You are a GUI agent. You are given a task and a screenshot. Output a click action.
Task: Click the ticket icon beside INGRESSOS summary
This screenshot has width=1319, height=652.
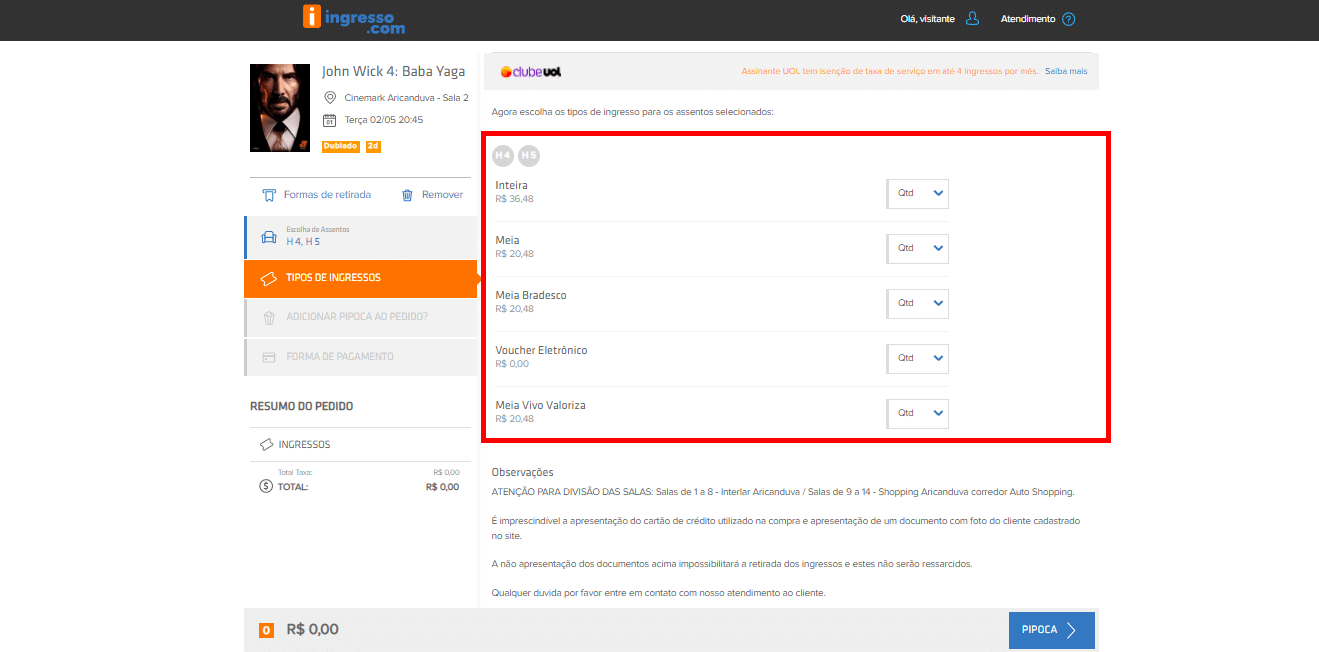click(266, 444)
